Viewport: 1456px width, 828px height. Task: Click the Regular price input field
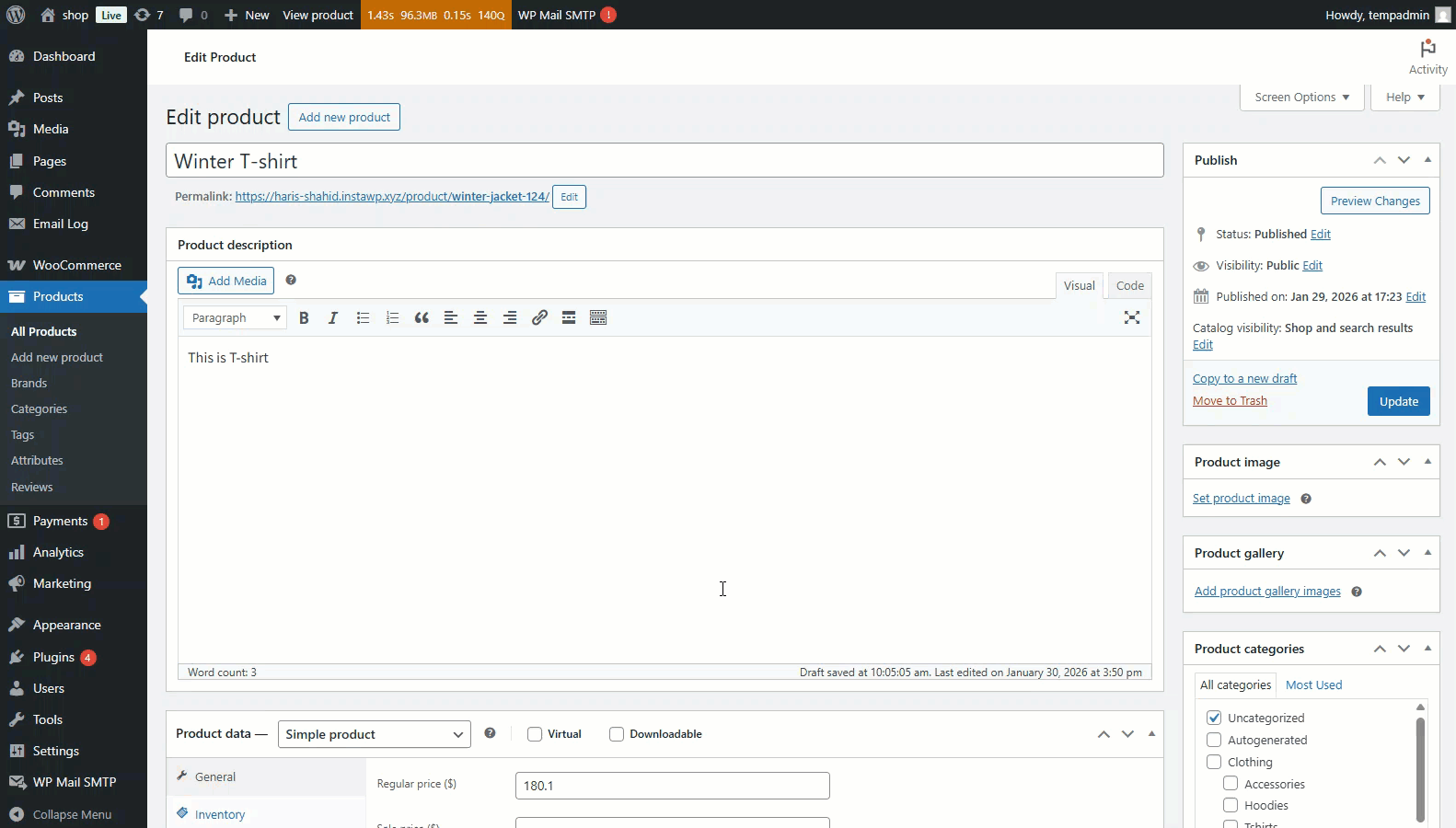(673, 786)
